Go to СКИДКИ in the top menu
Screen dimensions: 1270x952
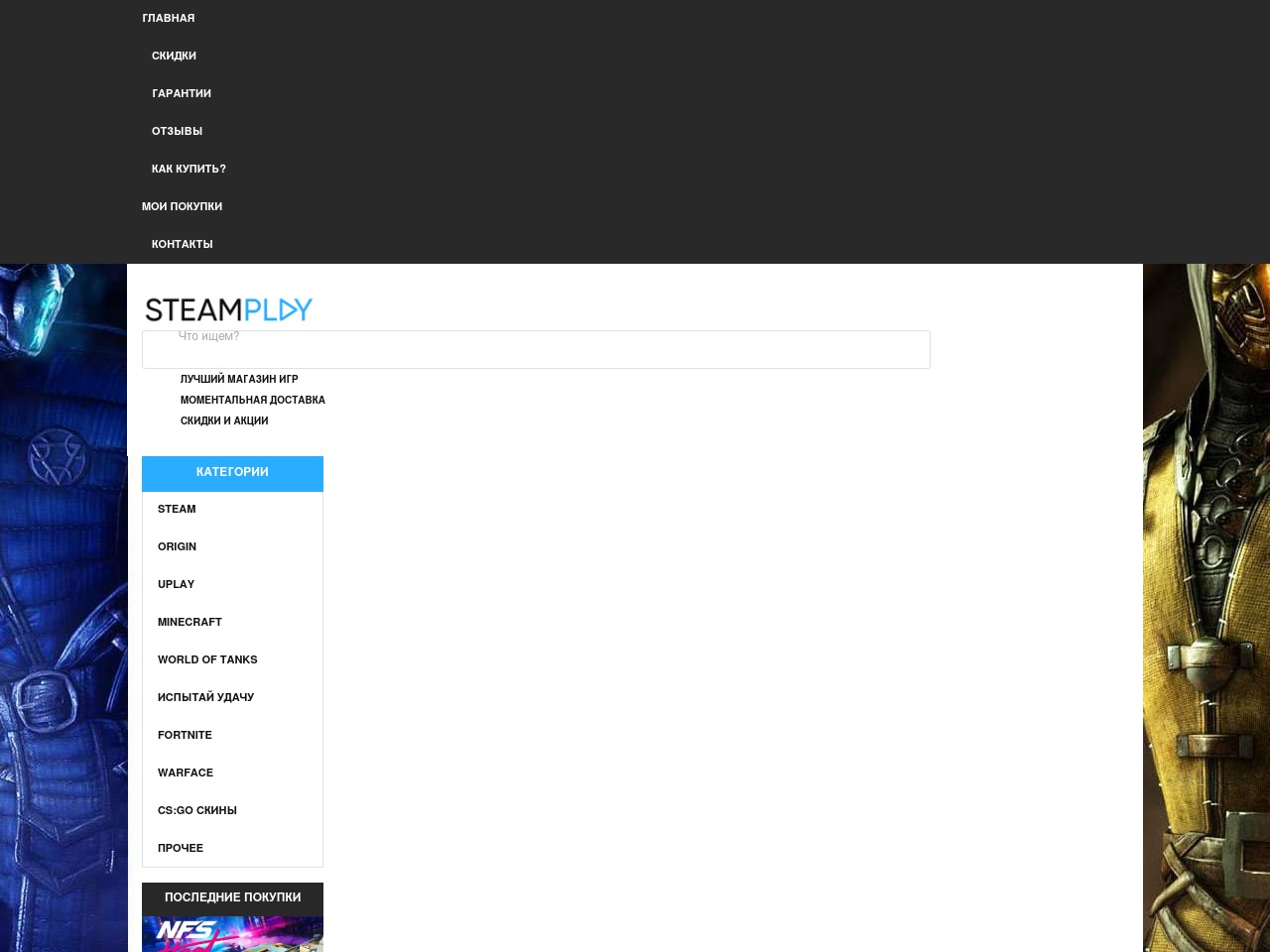click(x=174, y=57)
